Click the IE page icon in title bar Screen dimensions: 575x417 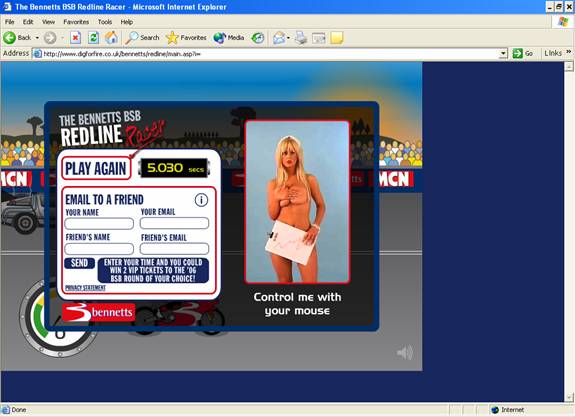tap(7, 7)
